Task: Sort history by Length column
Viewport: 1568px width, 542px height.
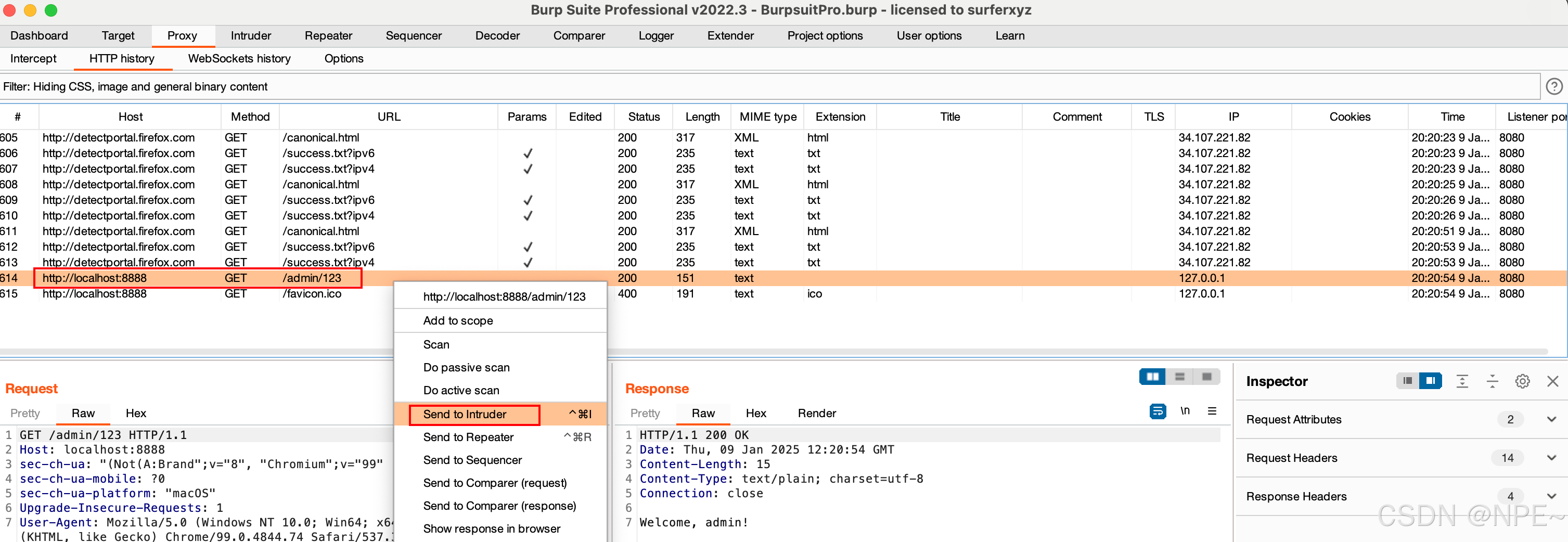Action: point(702,117)
